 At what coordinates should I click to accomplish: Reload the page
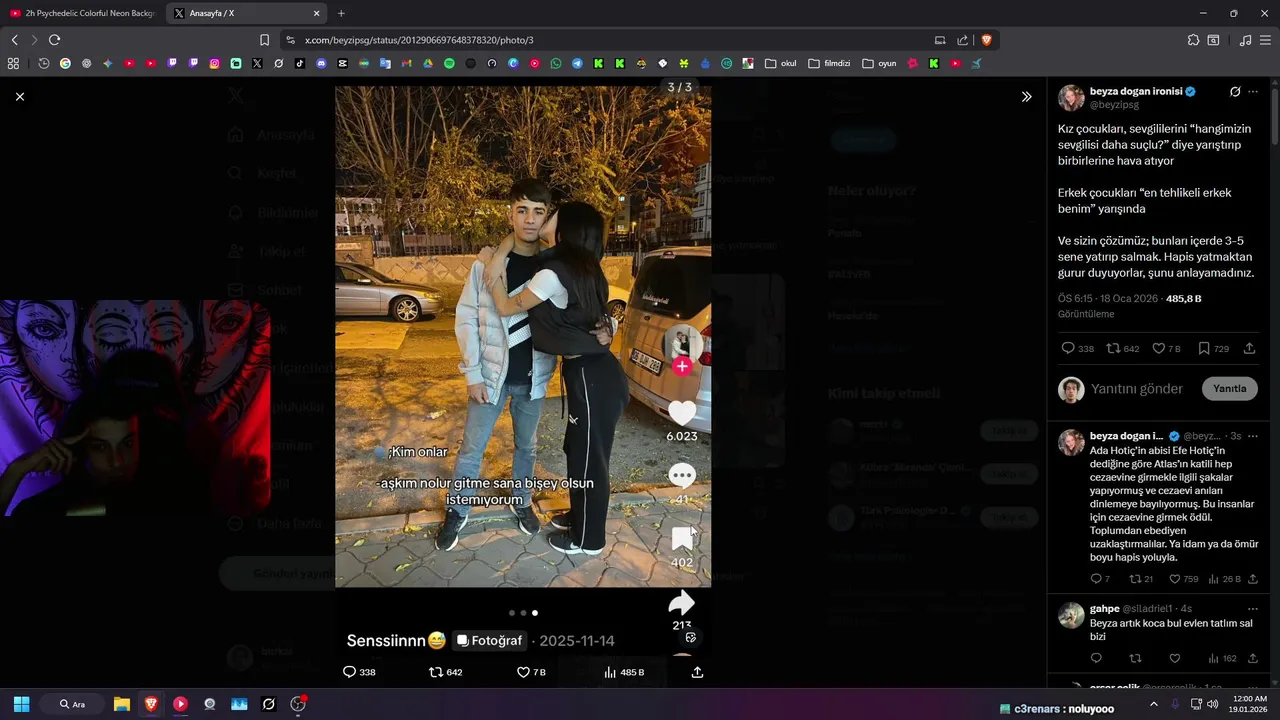pyautogui.click(x=54, y=40)
